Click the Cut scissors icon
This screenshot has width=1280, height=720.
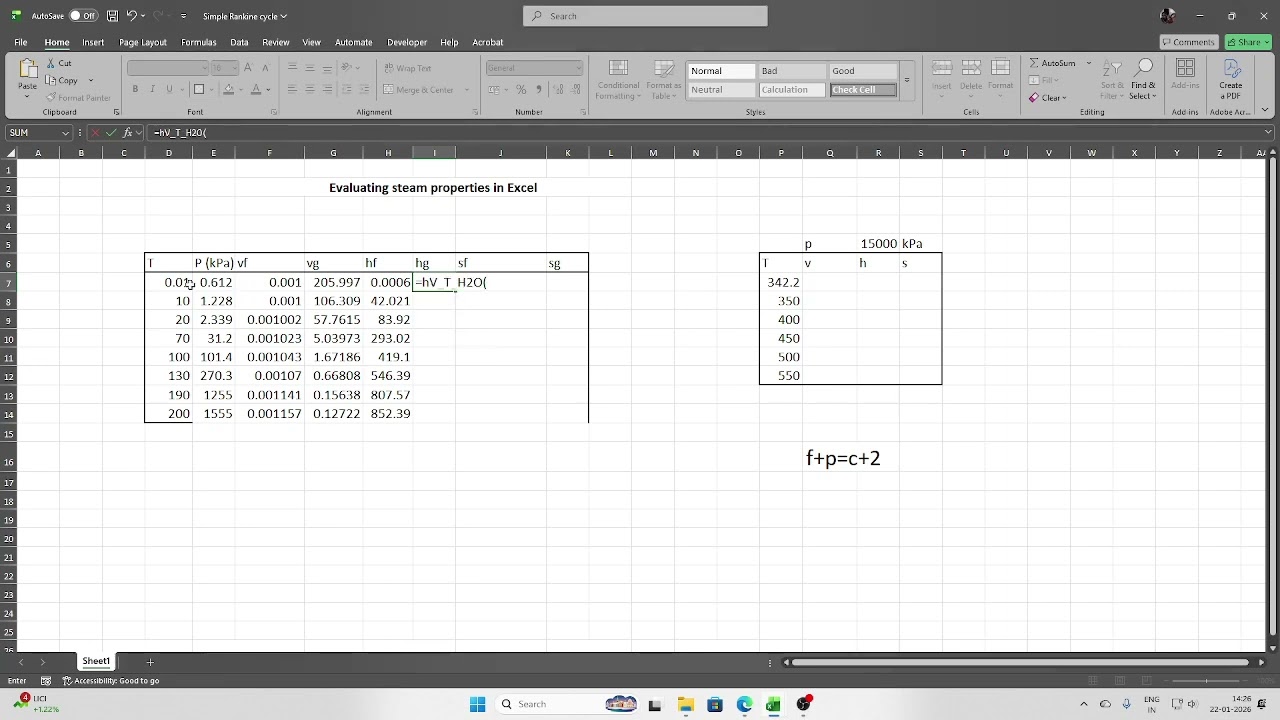pyautogui.click(x=50, y=63)
